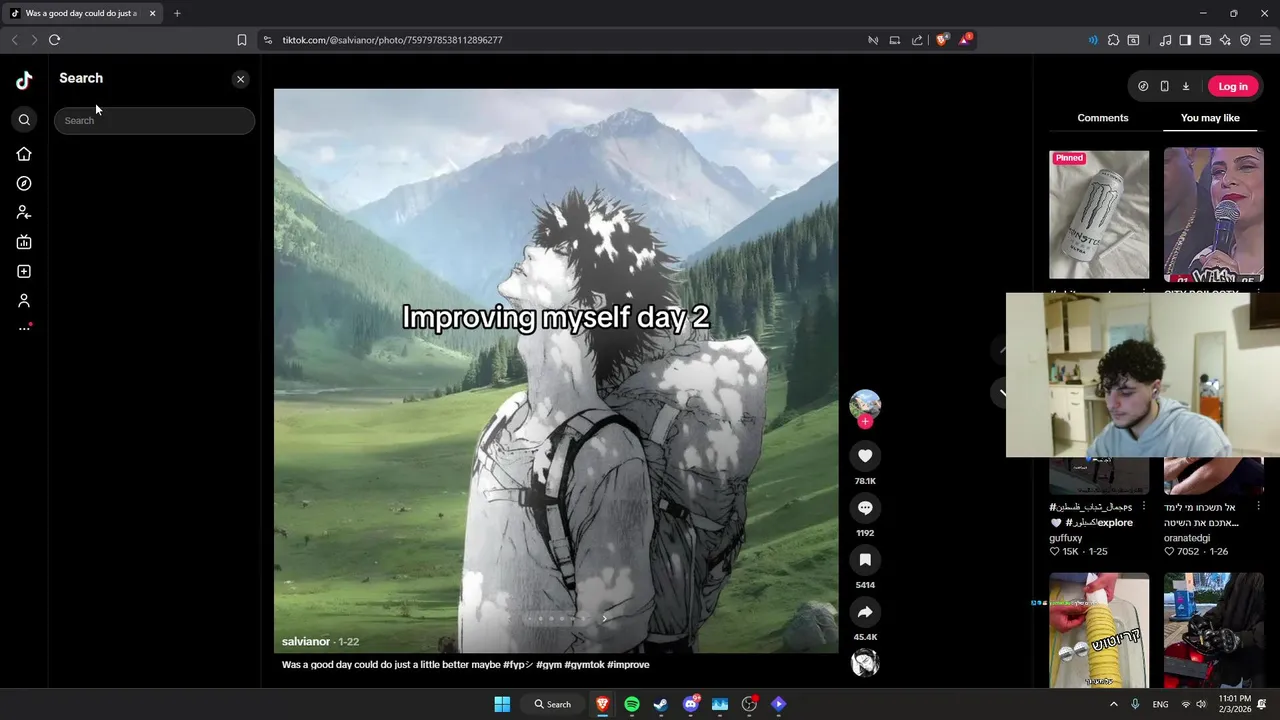Open Brave Shields lion icon

point(941,40)
